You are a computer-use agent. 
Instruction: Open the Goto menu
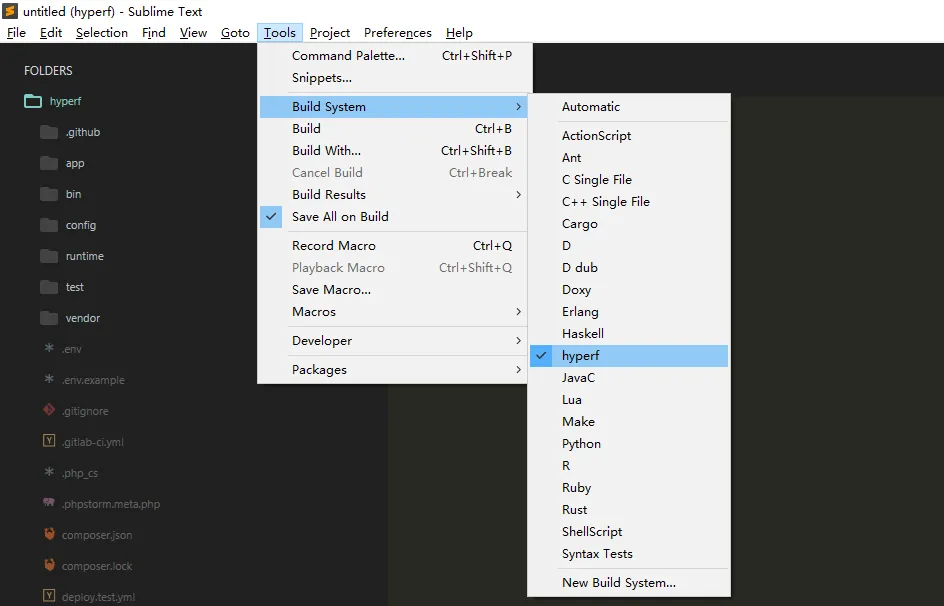coord(235,32)
